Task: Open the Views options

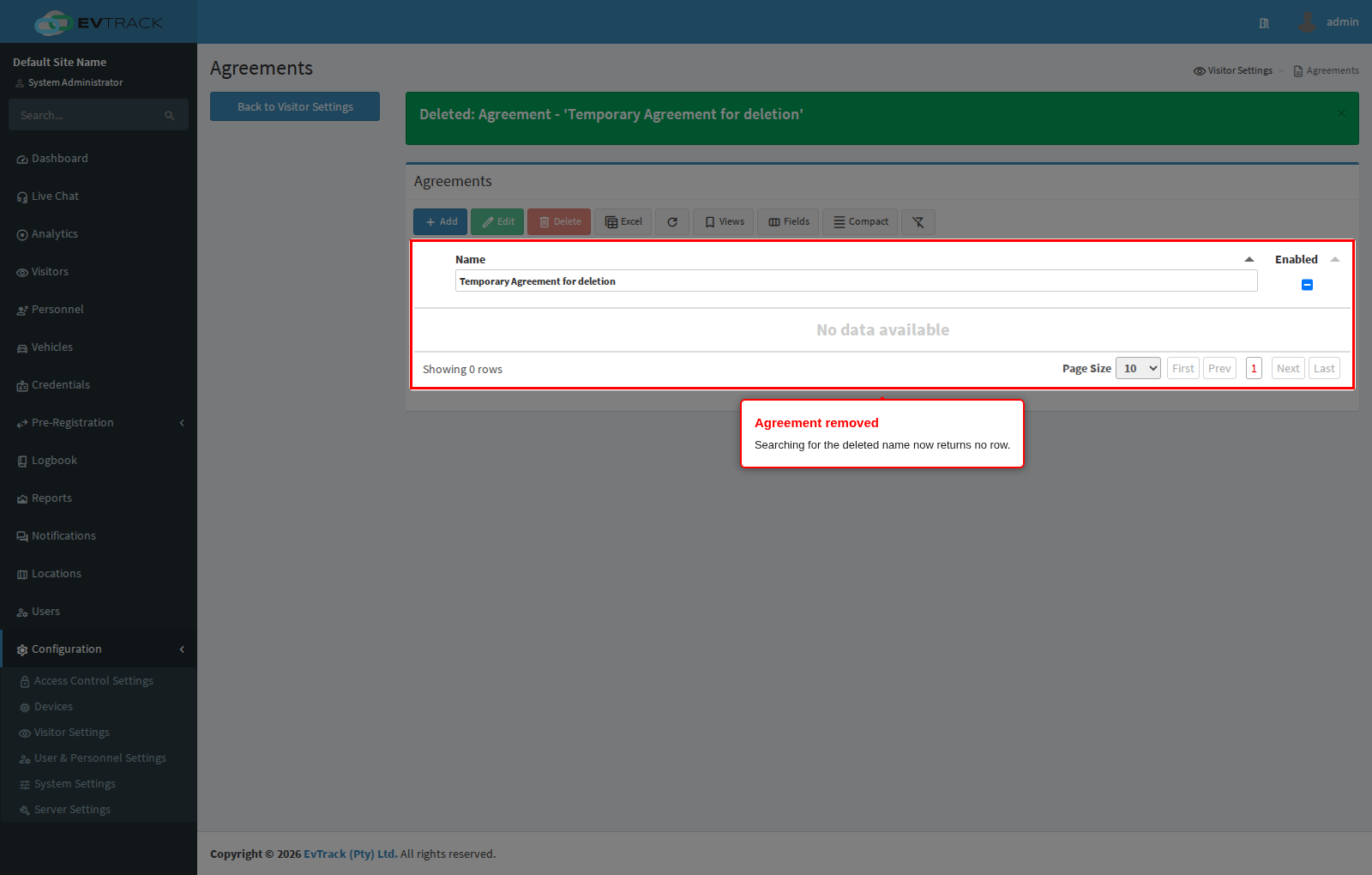Action: [724, 221]
